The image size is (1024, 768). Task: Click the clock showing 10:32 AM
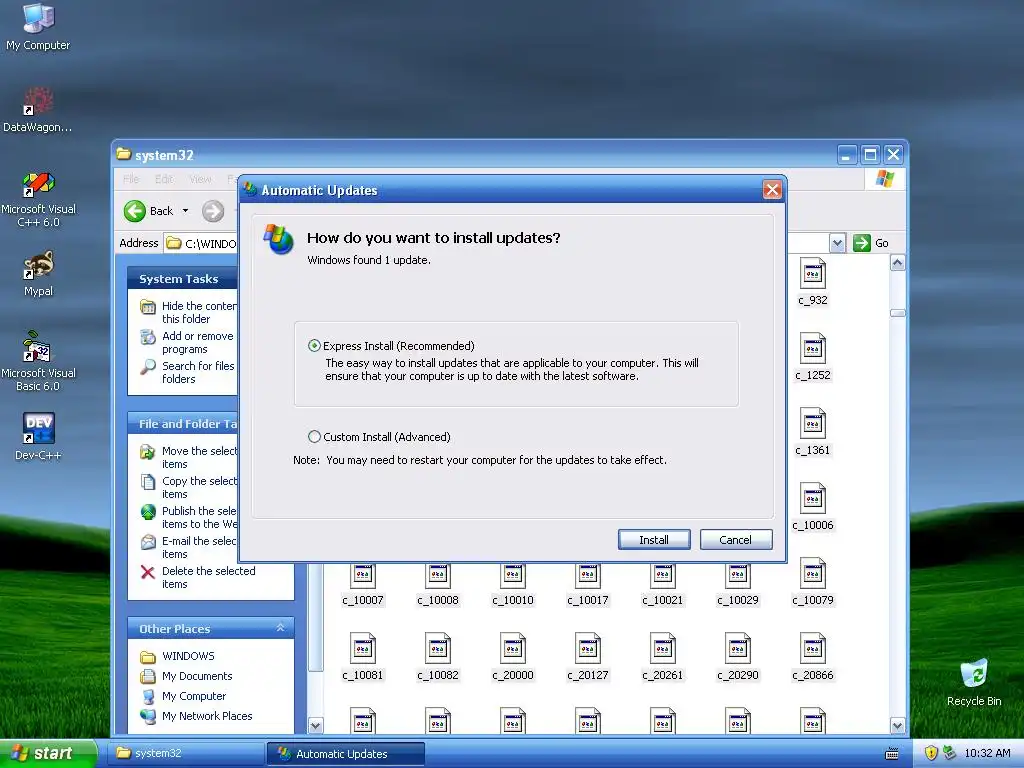[x=987, y=753]
